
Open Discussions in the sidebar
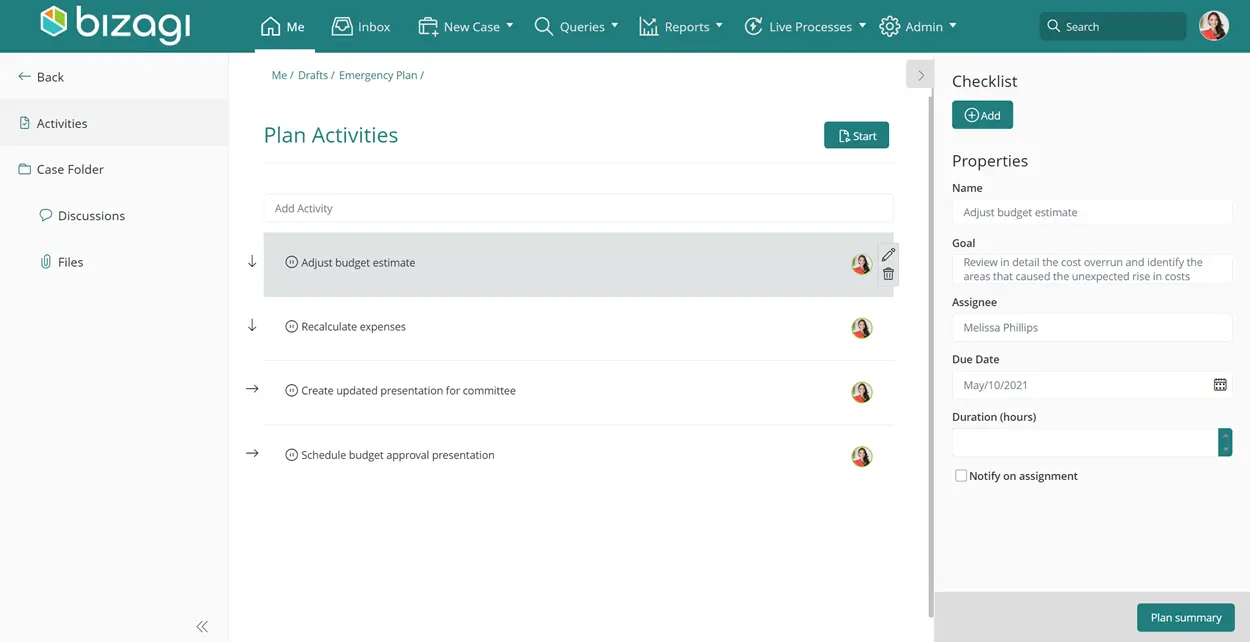pos(82,215)
